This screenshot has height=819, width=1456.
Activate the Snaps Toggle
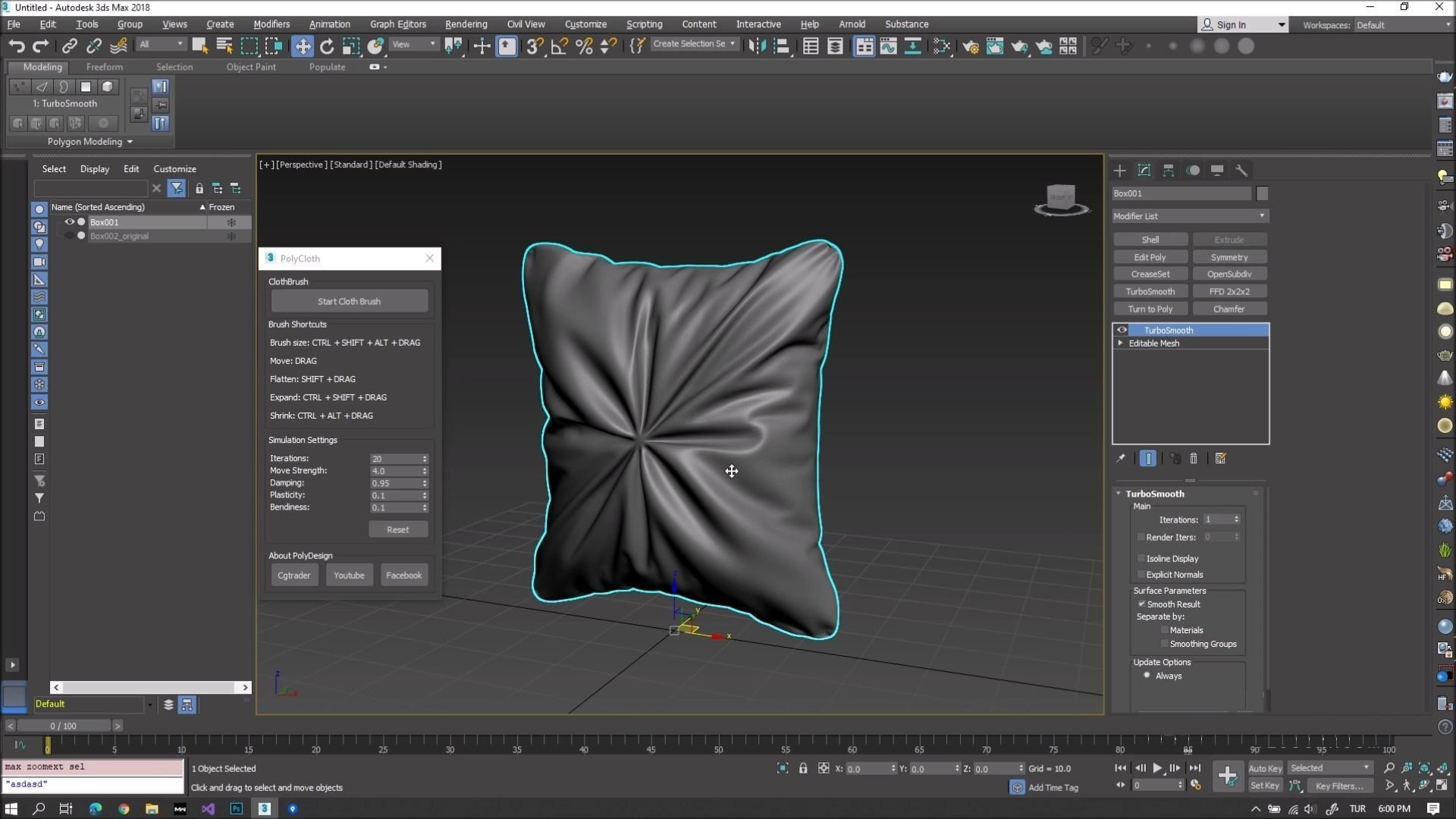(x=534, y=45)
